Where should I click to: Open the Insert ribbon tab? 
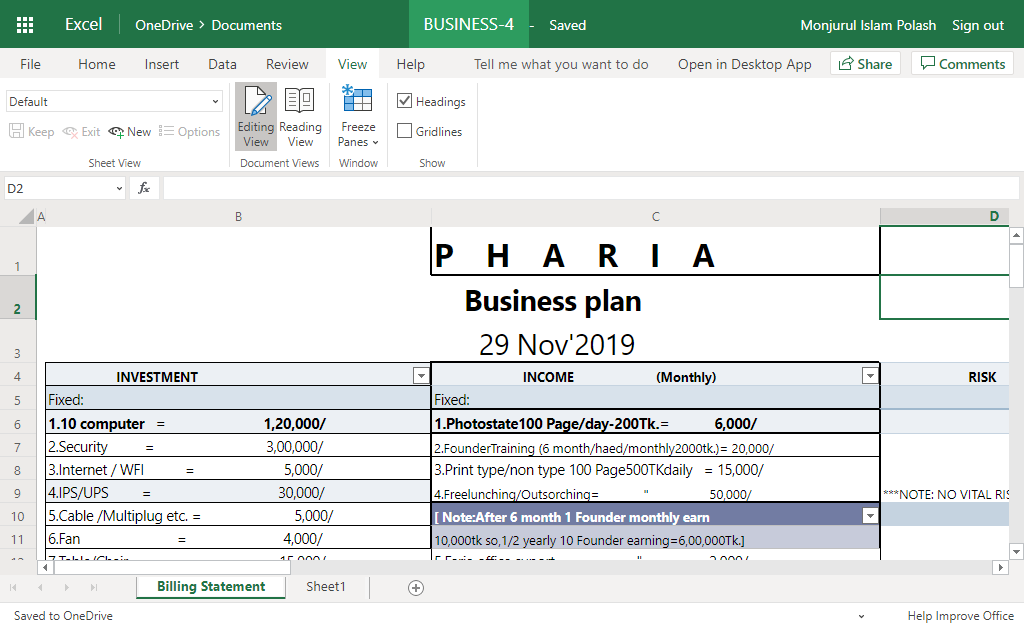[x=162, y=64]
